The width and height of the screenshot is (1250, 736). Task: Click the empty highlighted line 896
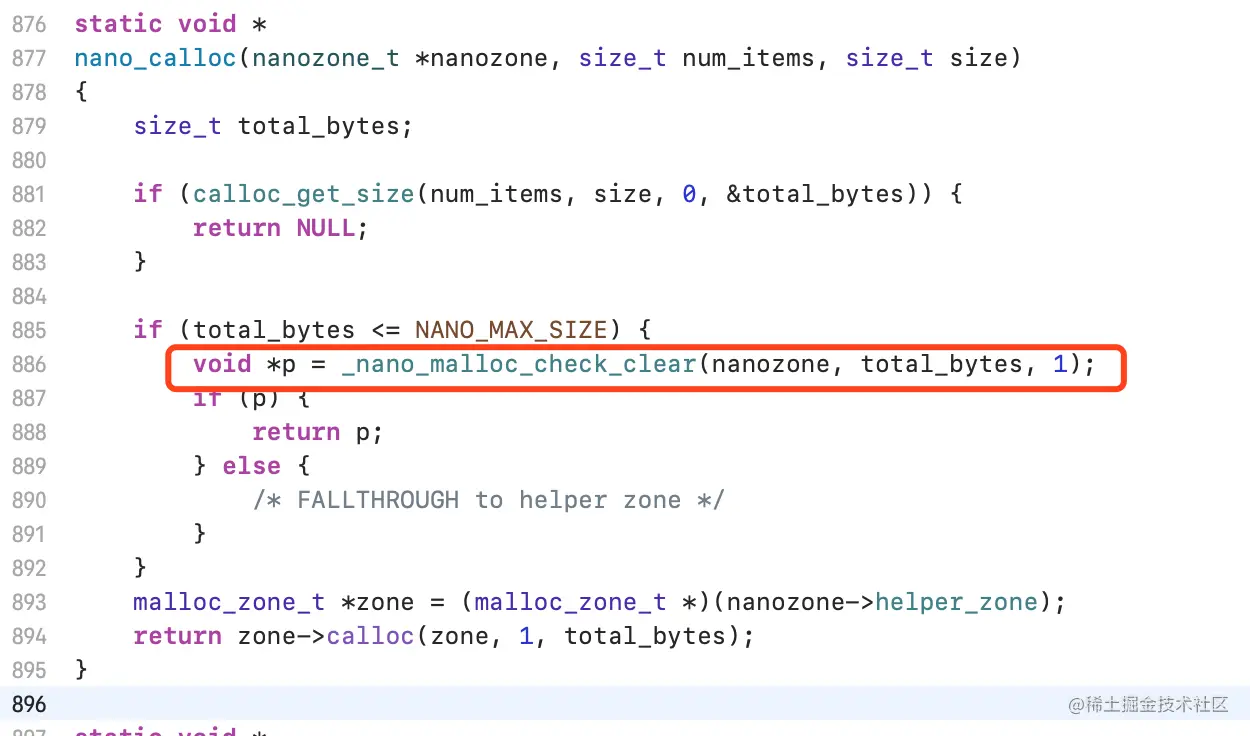pos(625,704)
